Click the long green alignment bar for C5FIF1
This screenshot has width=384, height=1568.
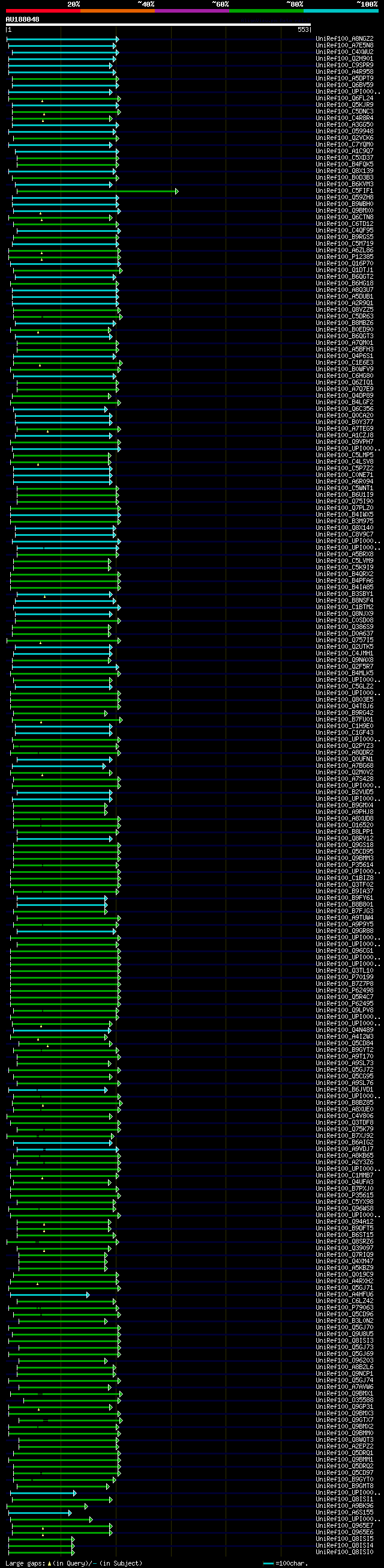97,191
